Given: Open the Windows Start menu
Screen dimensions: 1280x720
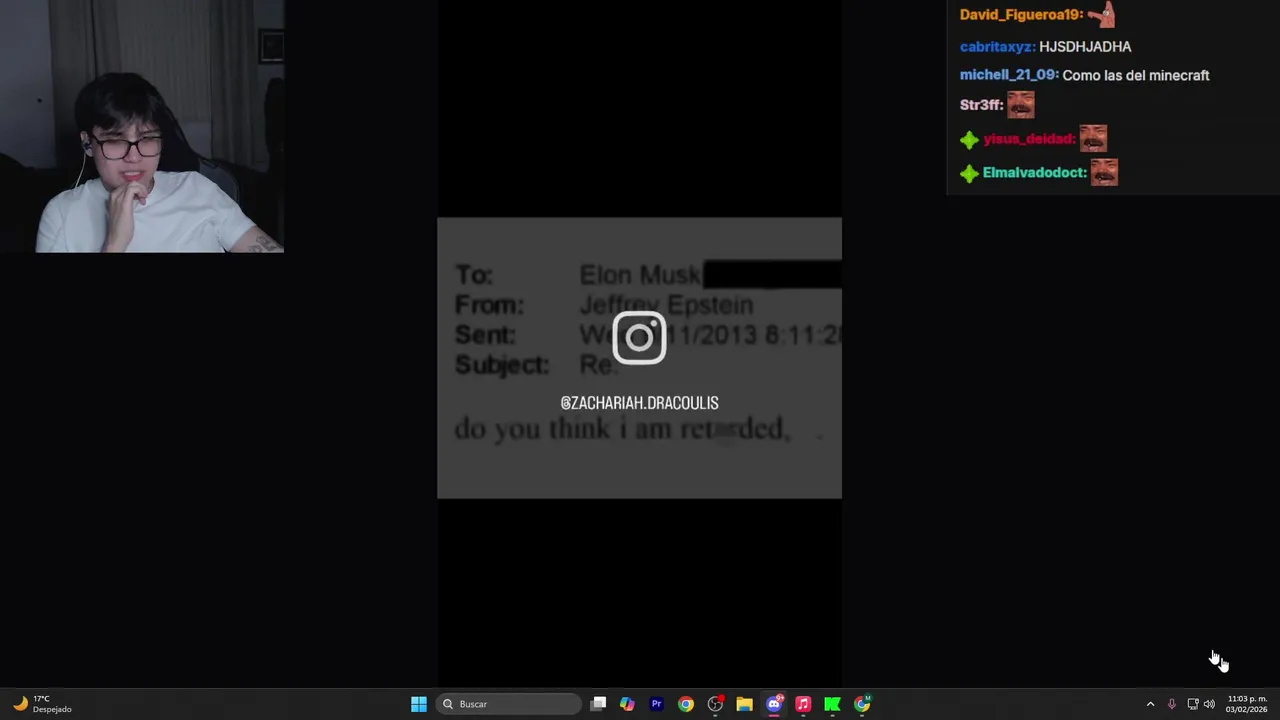Looking at the screenshot, I should click(419, 704).
